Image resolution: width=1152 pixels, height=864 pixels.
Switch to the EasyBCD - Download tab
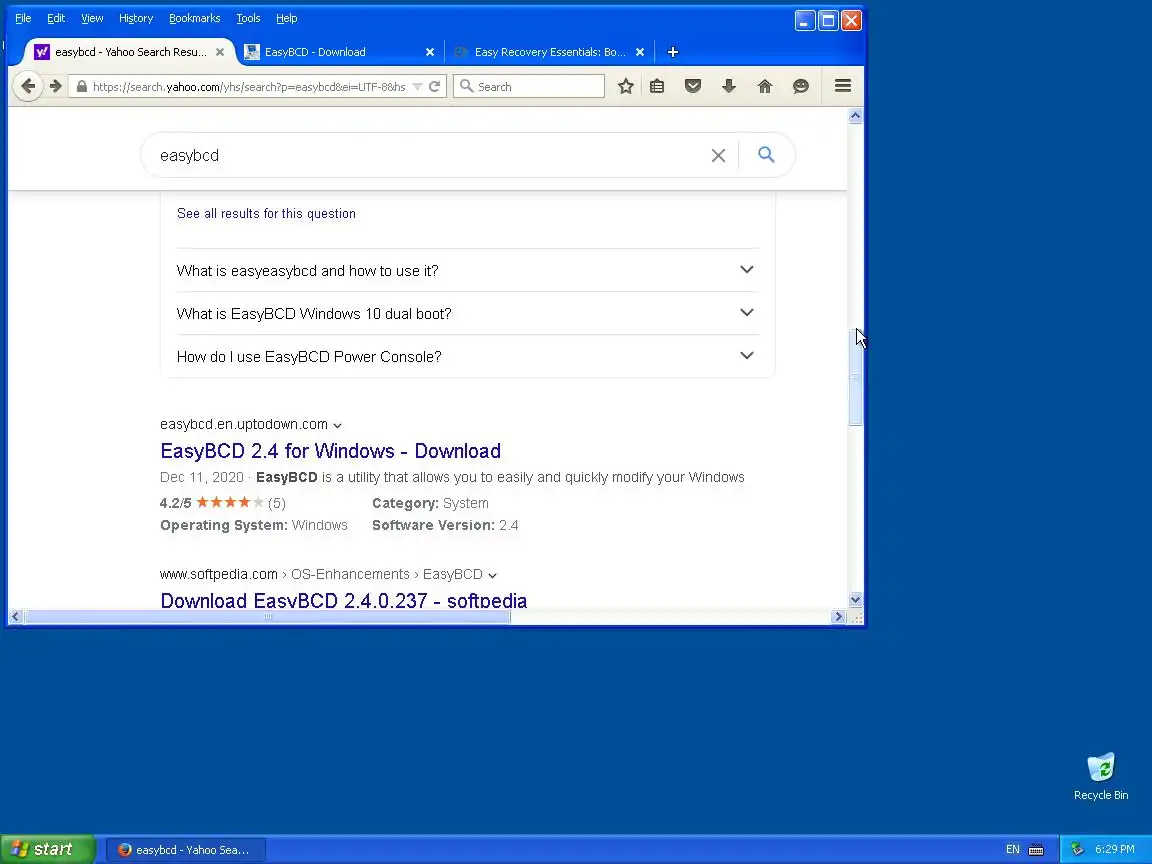coord(340,52)
